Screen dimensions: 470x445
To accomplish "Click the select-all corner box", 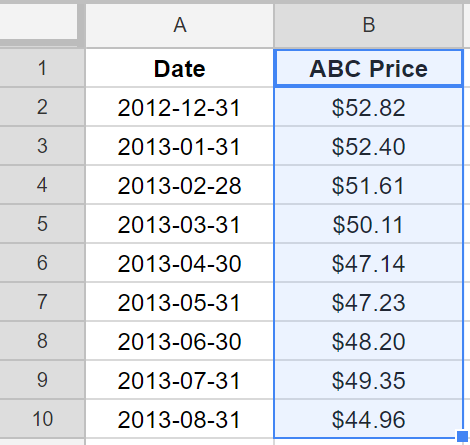I will click(x=39, y=21).
